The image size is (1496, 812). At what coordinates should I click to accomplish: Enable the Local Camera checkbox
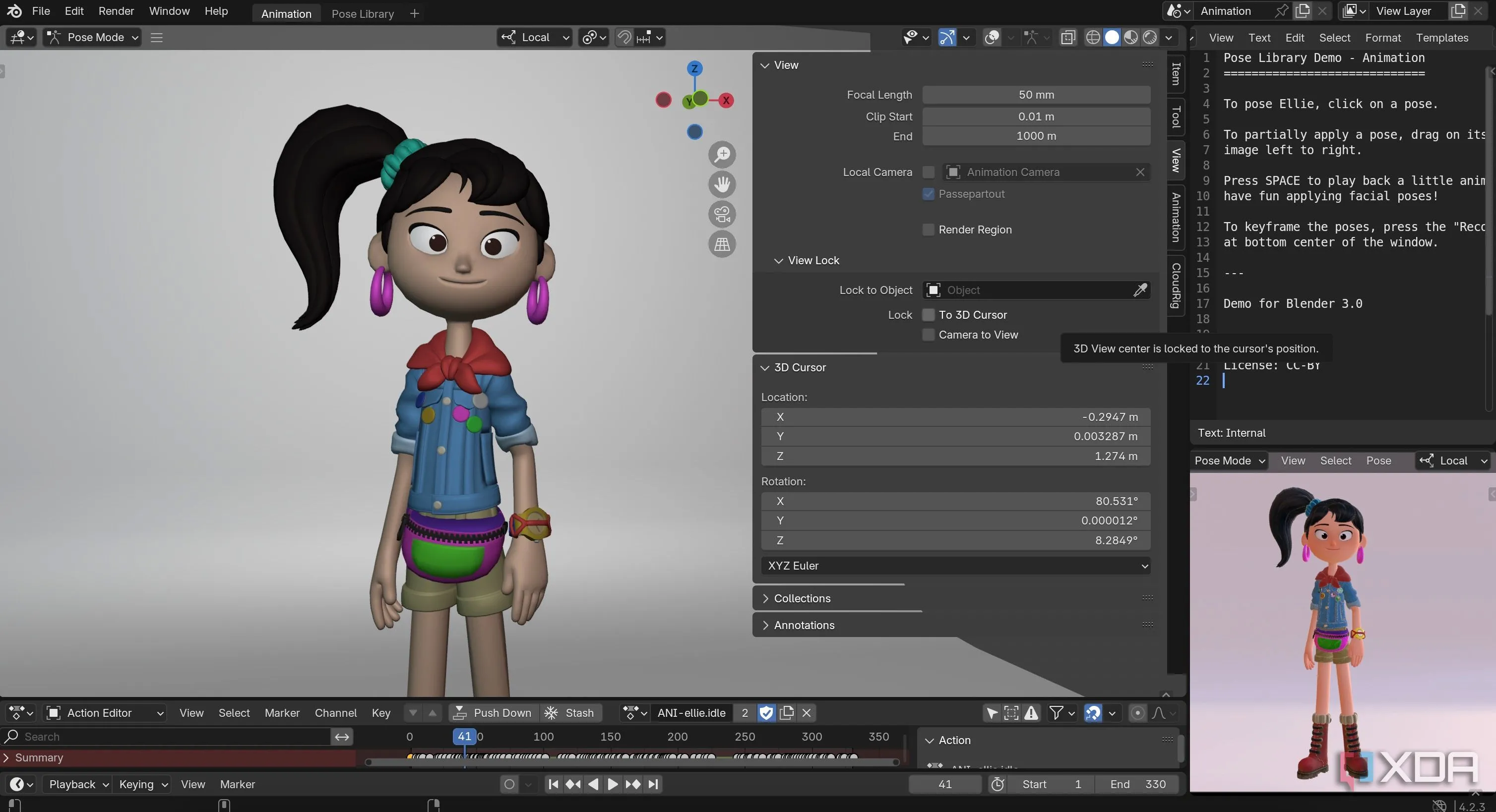click(x=928, y=173)
